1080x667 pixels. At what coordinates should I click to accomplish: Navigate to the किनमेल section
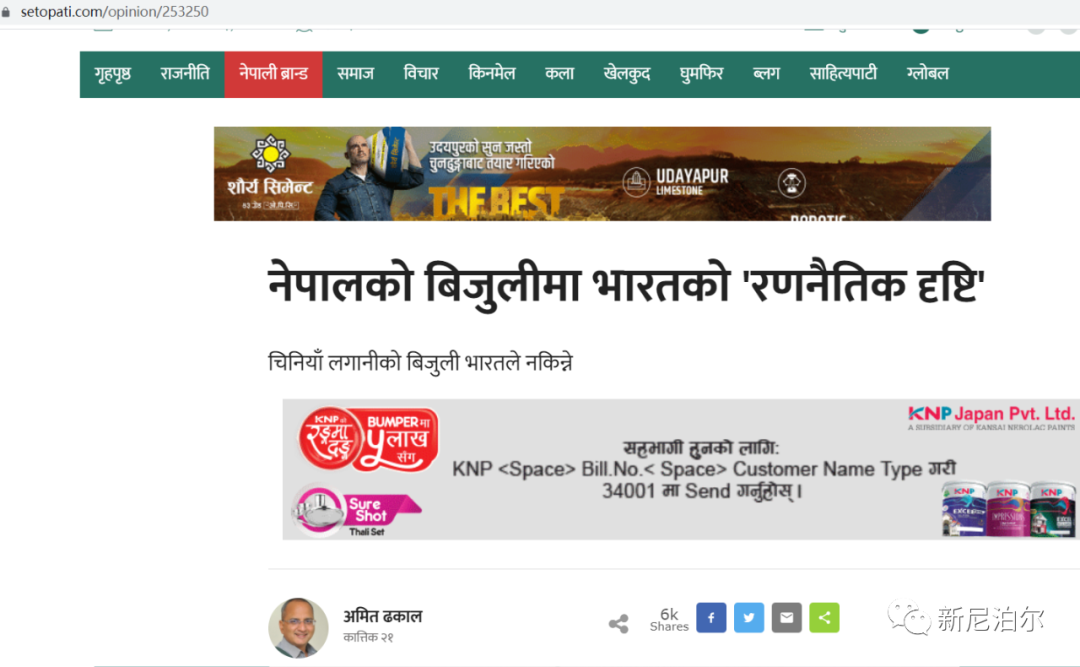[492, 74]
